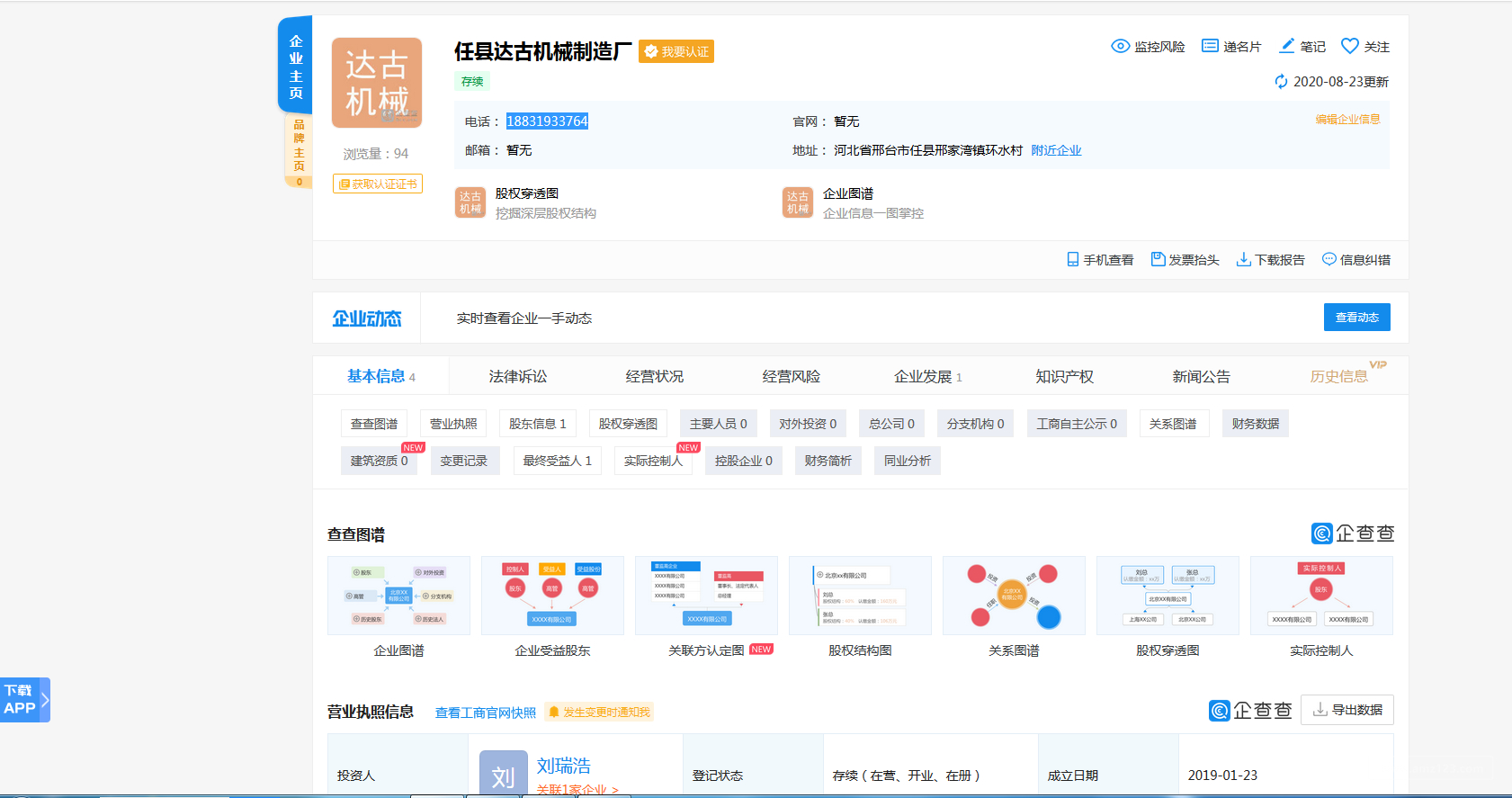
Task: Click the 下载报告 download icon
Action: pyautogui.click(x=1243, y=260)
